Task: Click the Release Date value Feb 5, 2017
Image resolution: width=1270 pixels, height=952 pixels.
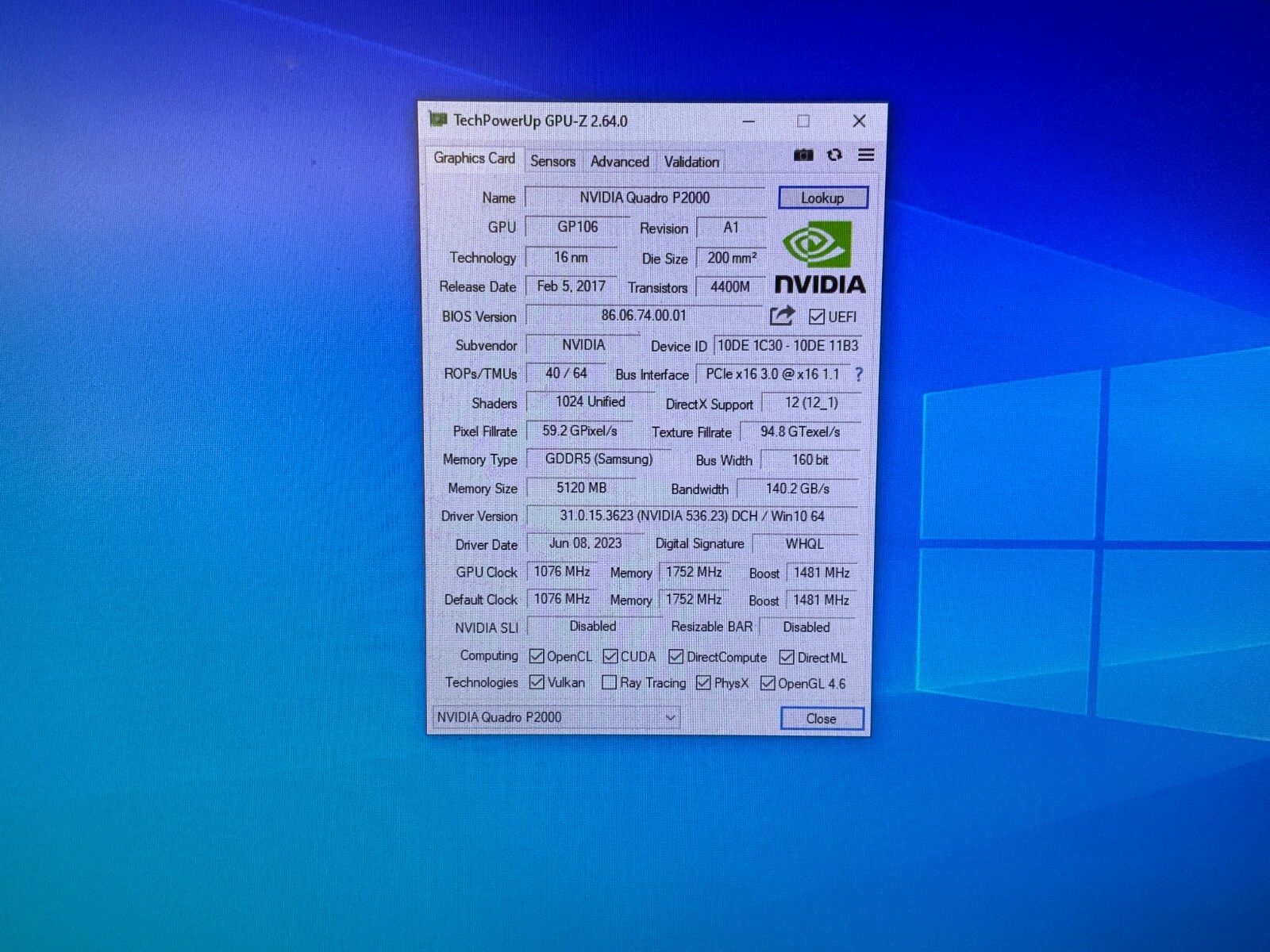Action: pyautogui.click(x=571, y=286)
